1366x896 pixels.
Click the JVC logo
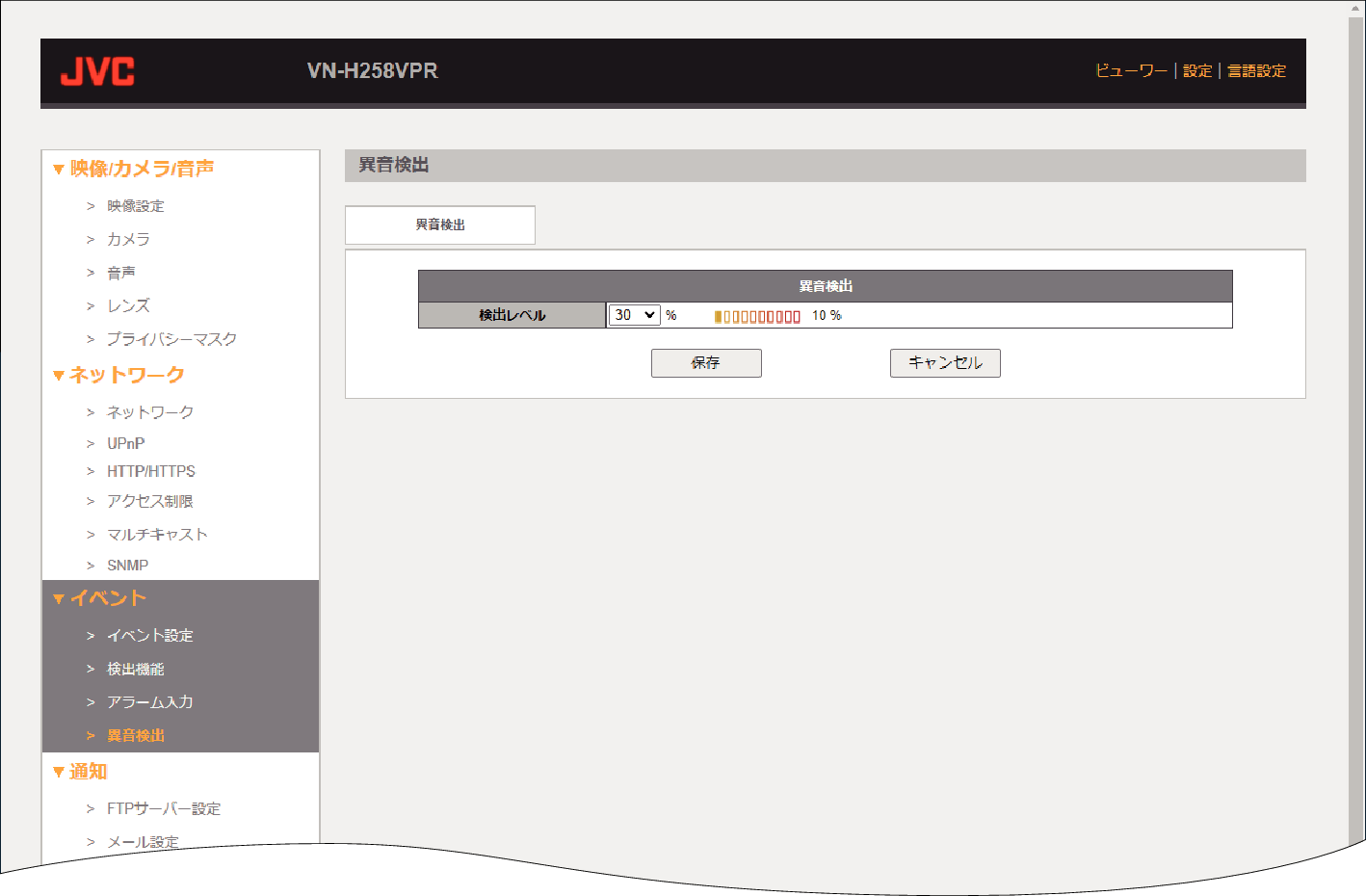pos(97,71)
